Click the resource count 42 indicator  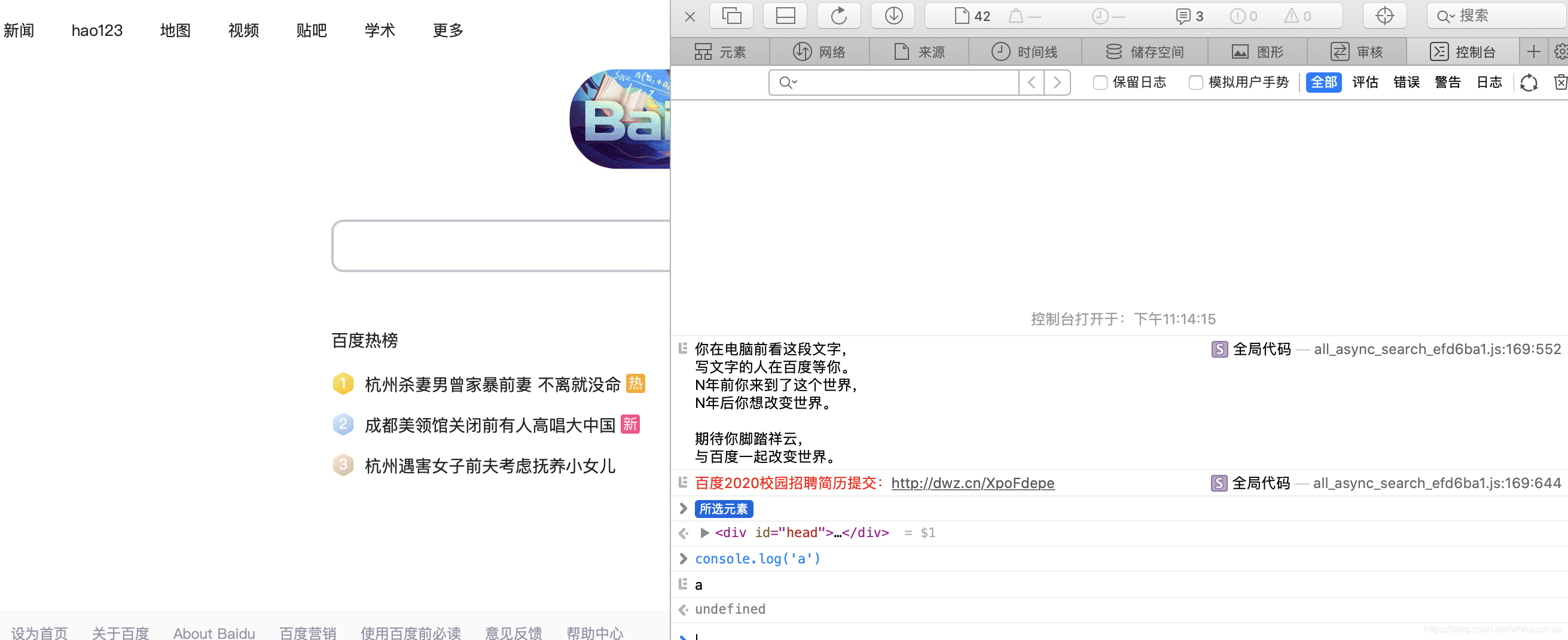(972, 16)
